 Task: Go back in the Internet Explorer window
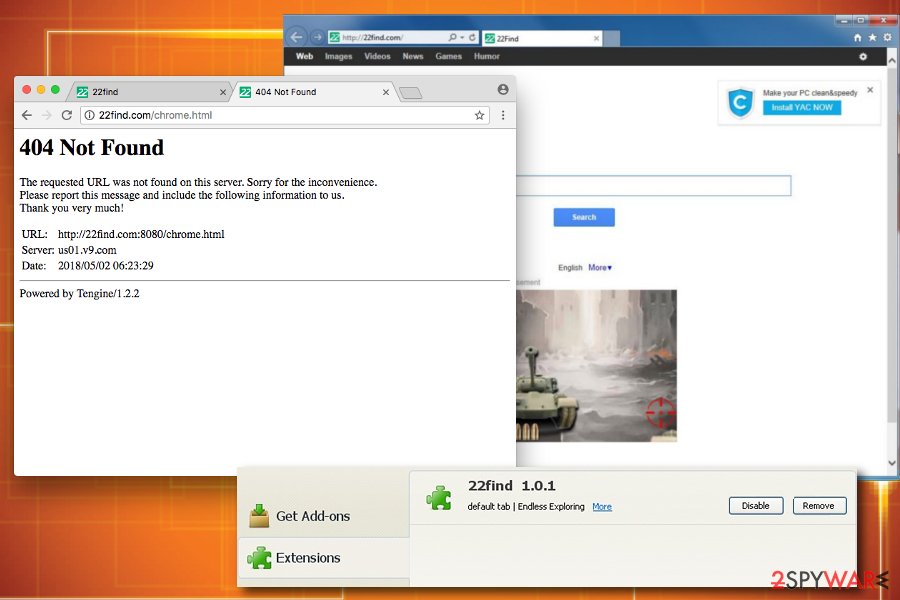(x=296, y=37)
